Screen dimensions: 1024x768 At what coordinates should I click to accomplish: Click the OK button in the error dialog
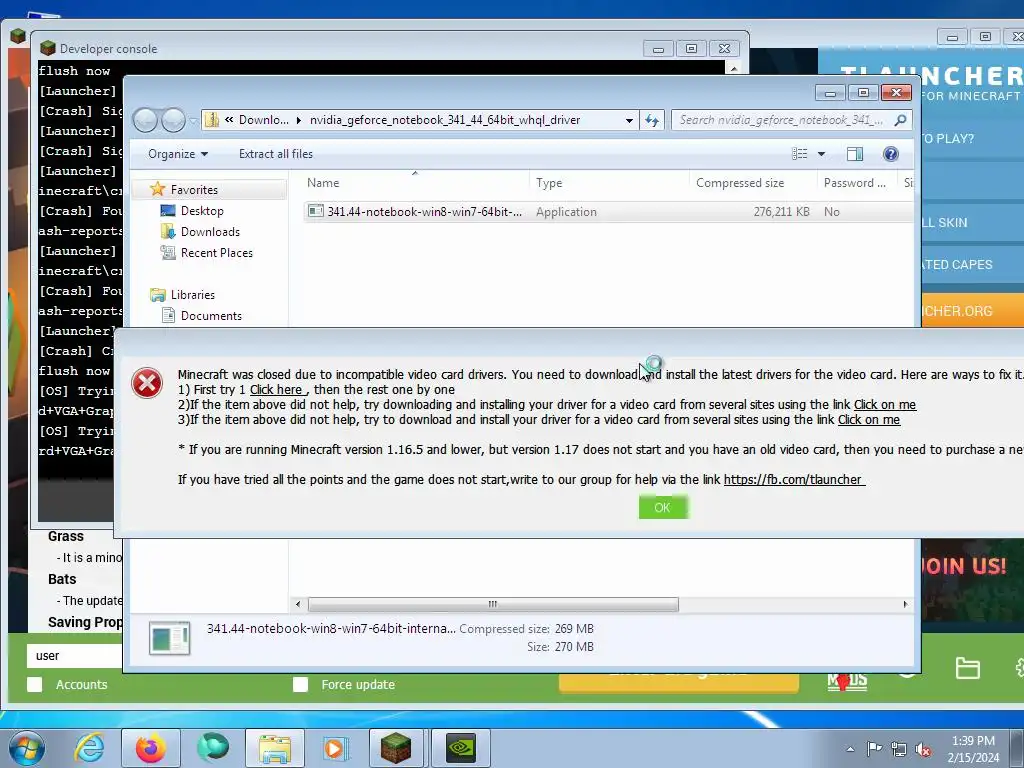point(662,507)
